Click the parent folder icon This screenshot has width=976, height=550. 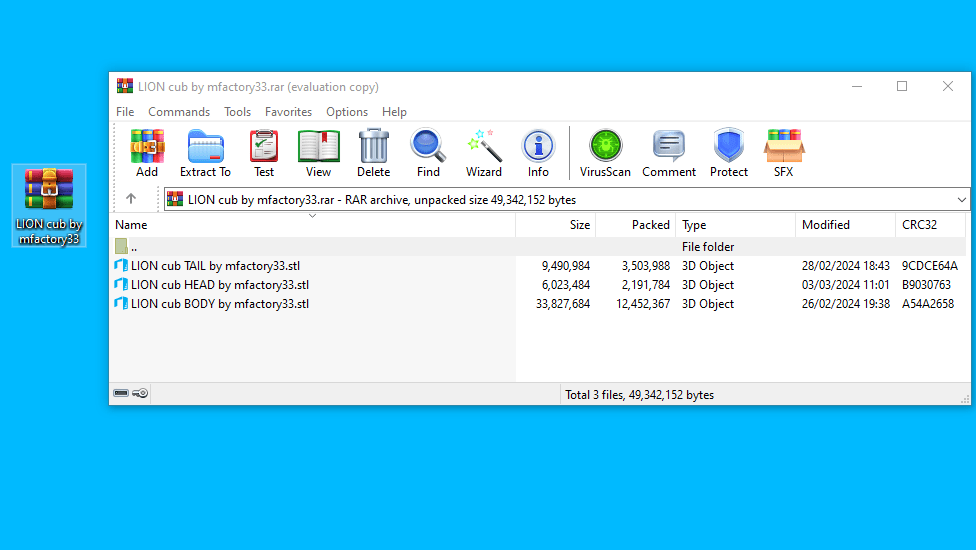[121, 246]
